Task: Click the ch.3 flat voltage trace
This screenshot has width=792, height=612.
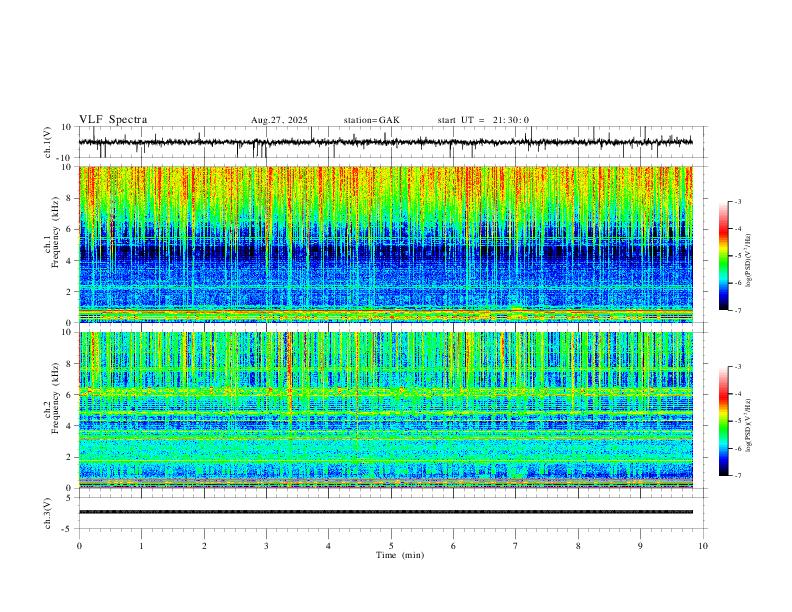Action: point(385,512)
